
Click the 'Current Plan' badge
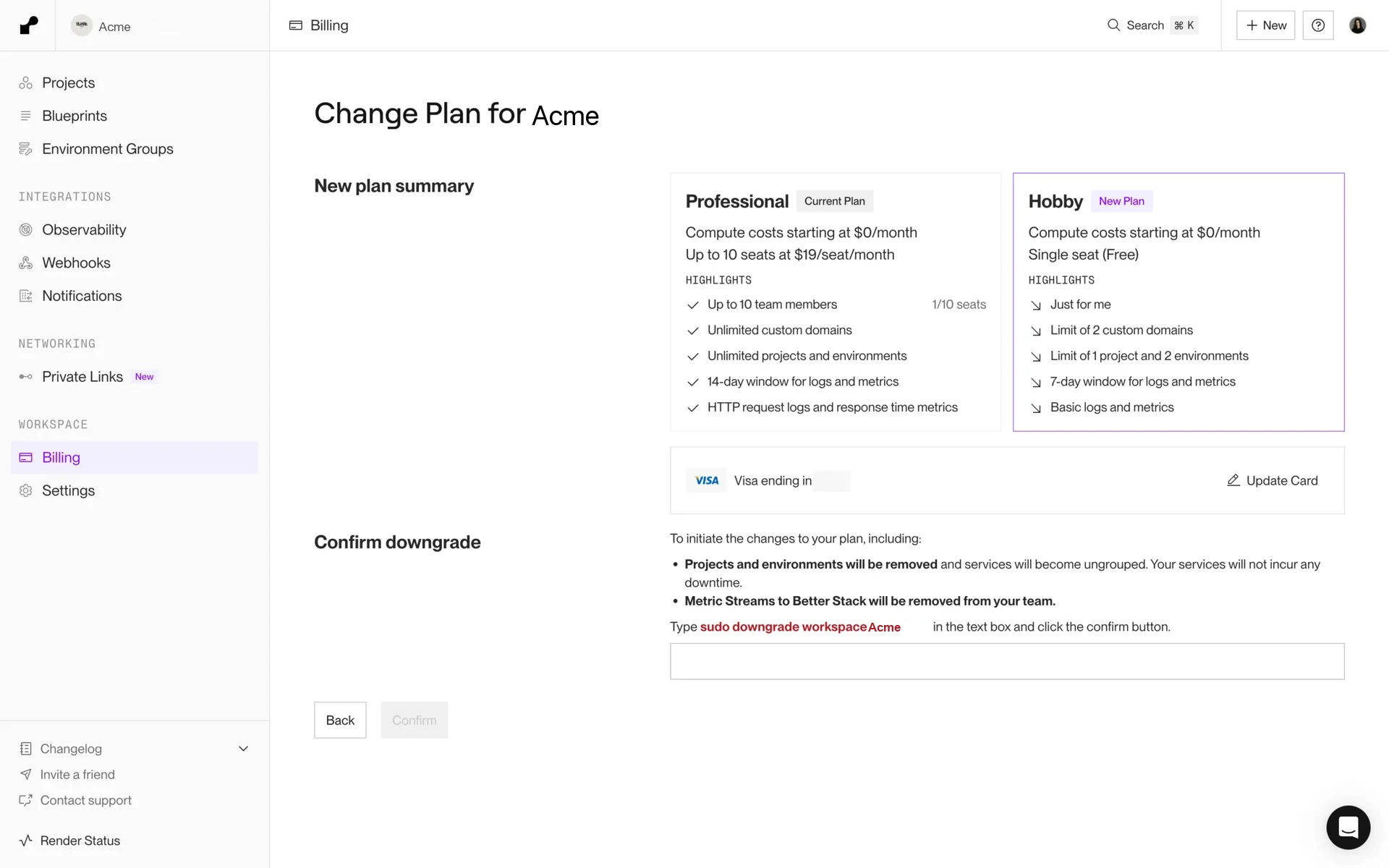834,201
